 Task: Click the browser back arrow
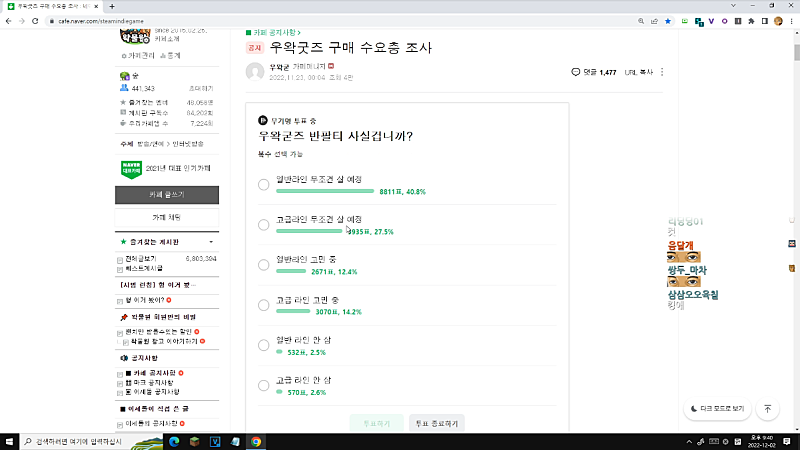8,21
